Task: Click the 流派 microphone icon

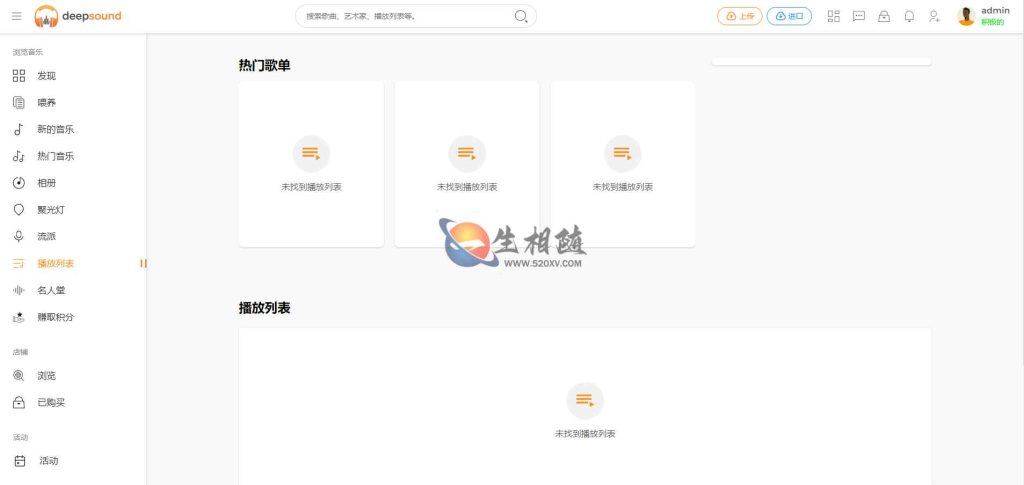Action: tap(19, 236)
